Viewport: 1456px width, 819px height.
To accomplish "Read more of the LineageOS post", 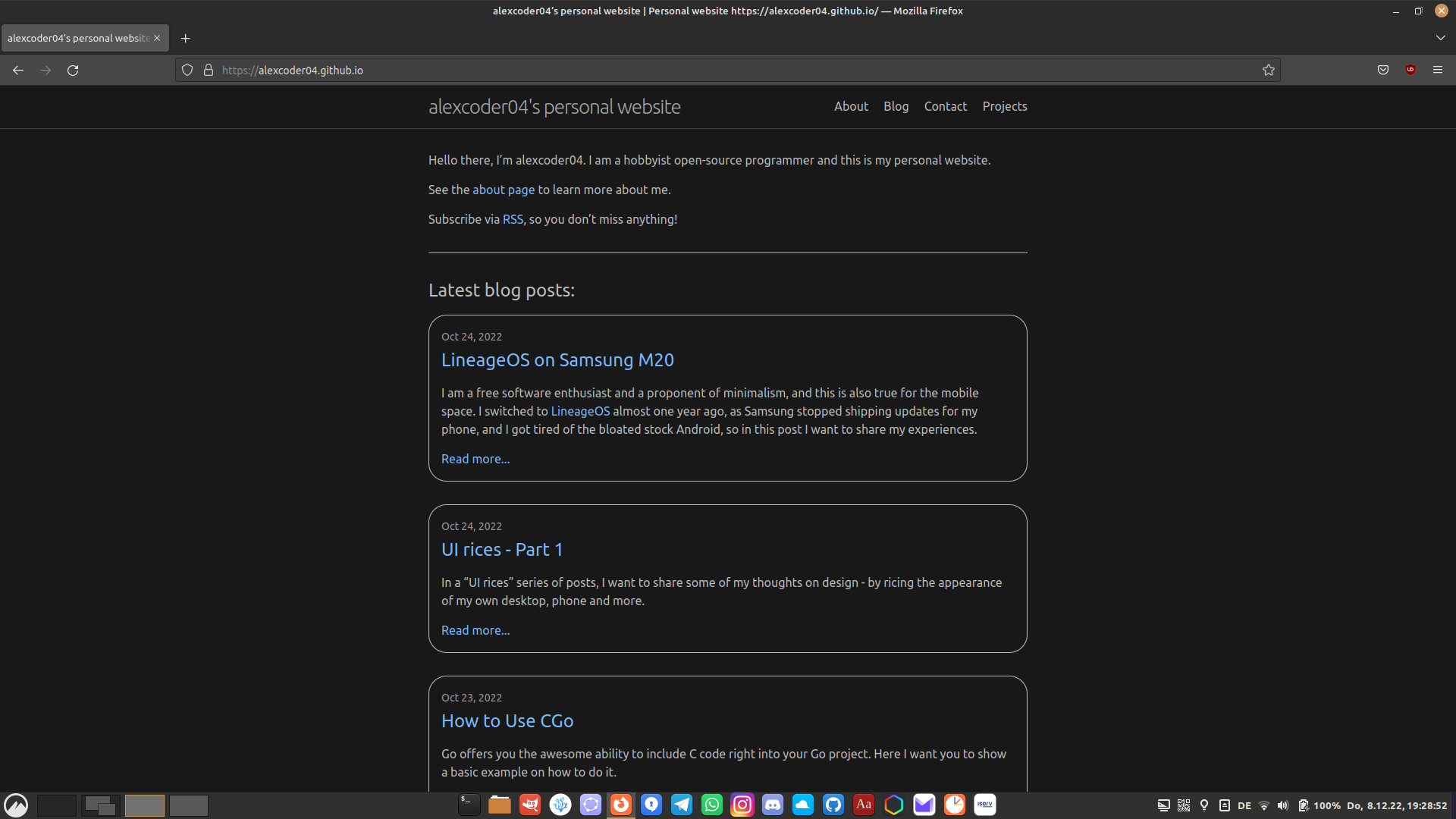I will tap(475, 459).
